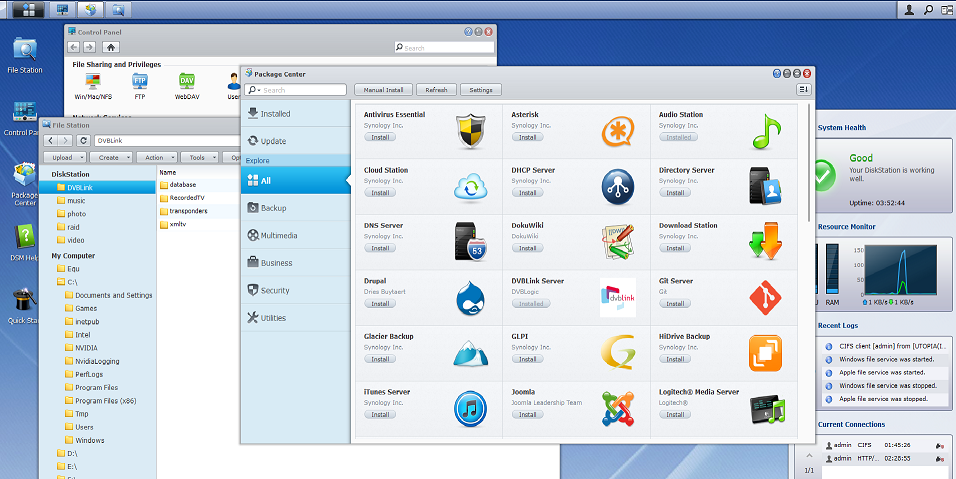Select the Backup category
Viewport: 956px width, 479px height.
click(x=296, y=208)
